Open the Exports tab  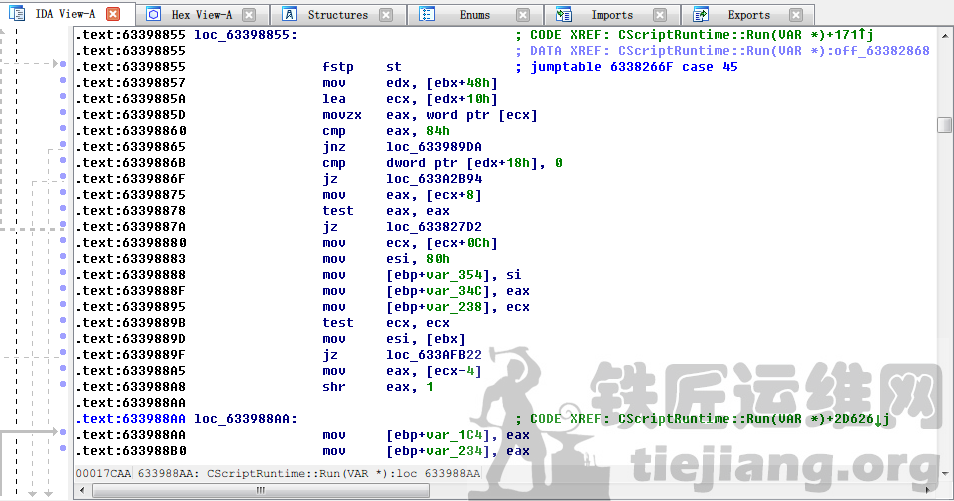point(748,15)
